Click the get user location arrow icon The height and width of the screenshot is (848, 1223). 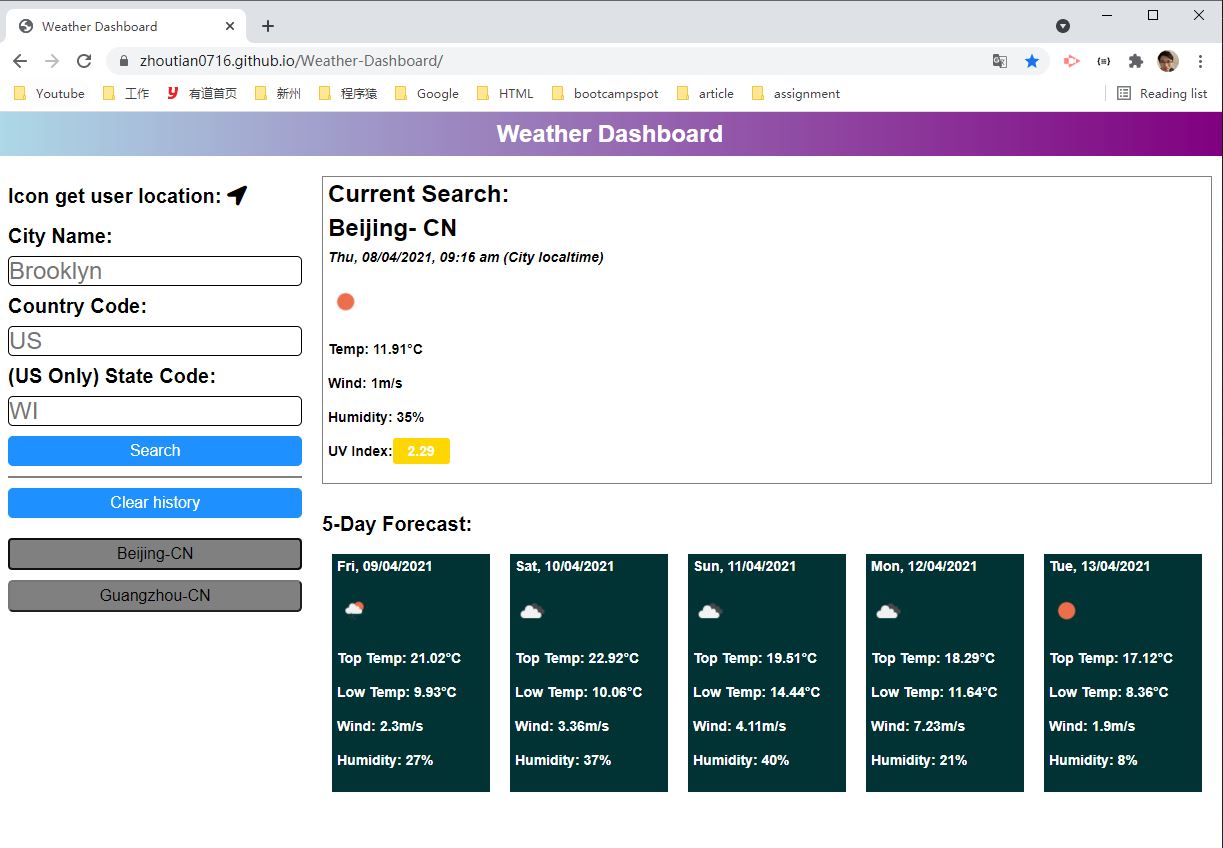coord(237,196)
